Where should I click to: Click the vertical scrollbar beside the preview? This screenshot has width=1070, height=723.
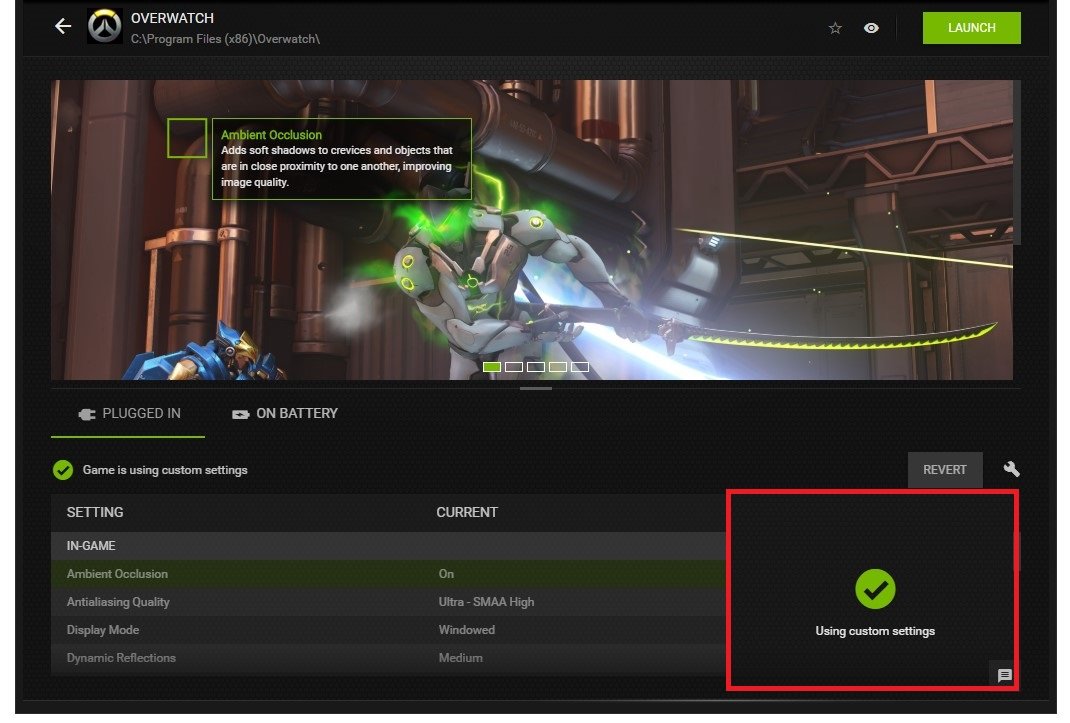click(x=1017, y=162)
